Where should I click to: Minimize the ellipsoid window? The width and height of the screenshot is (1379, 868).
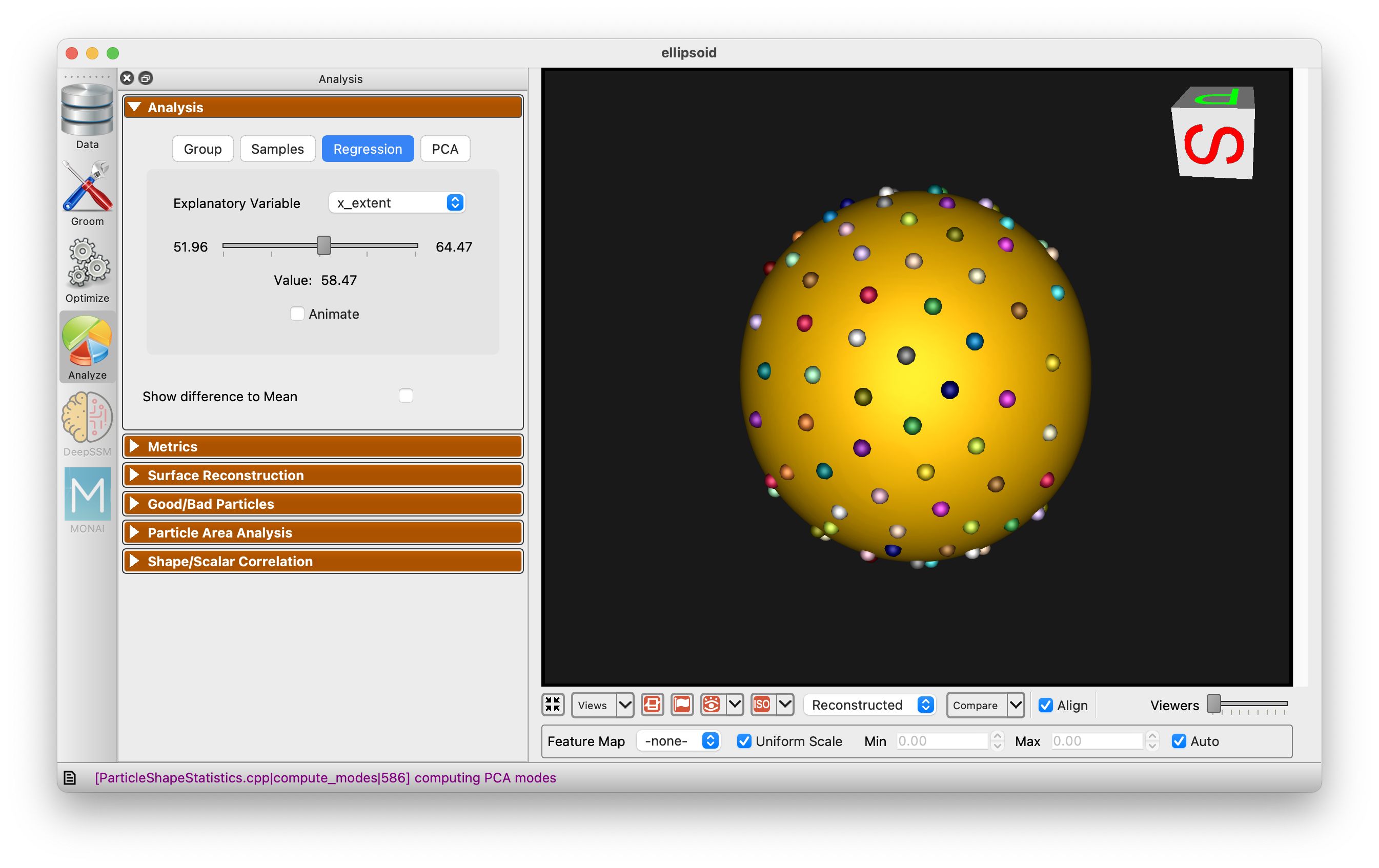click(x=92, y=53)
